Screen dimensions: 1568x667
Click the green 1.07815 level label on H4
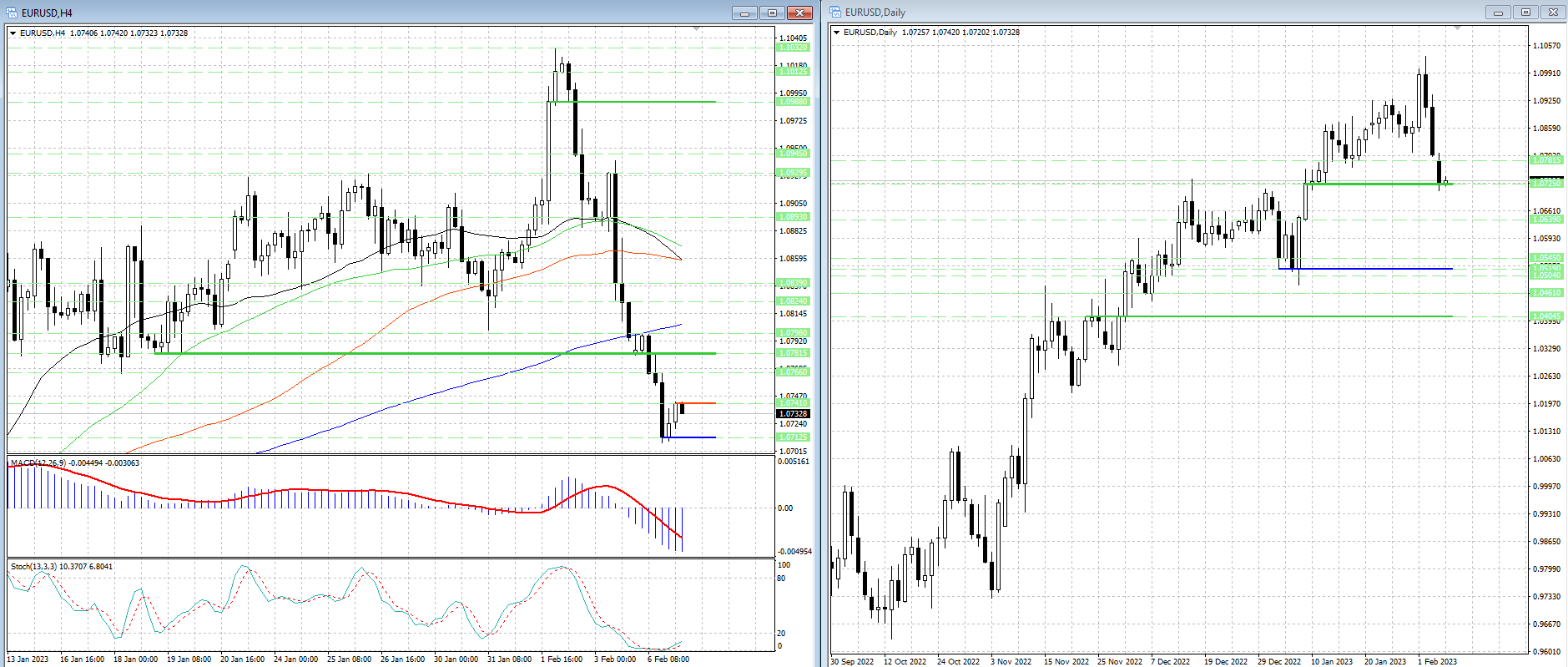(793, 353)
